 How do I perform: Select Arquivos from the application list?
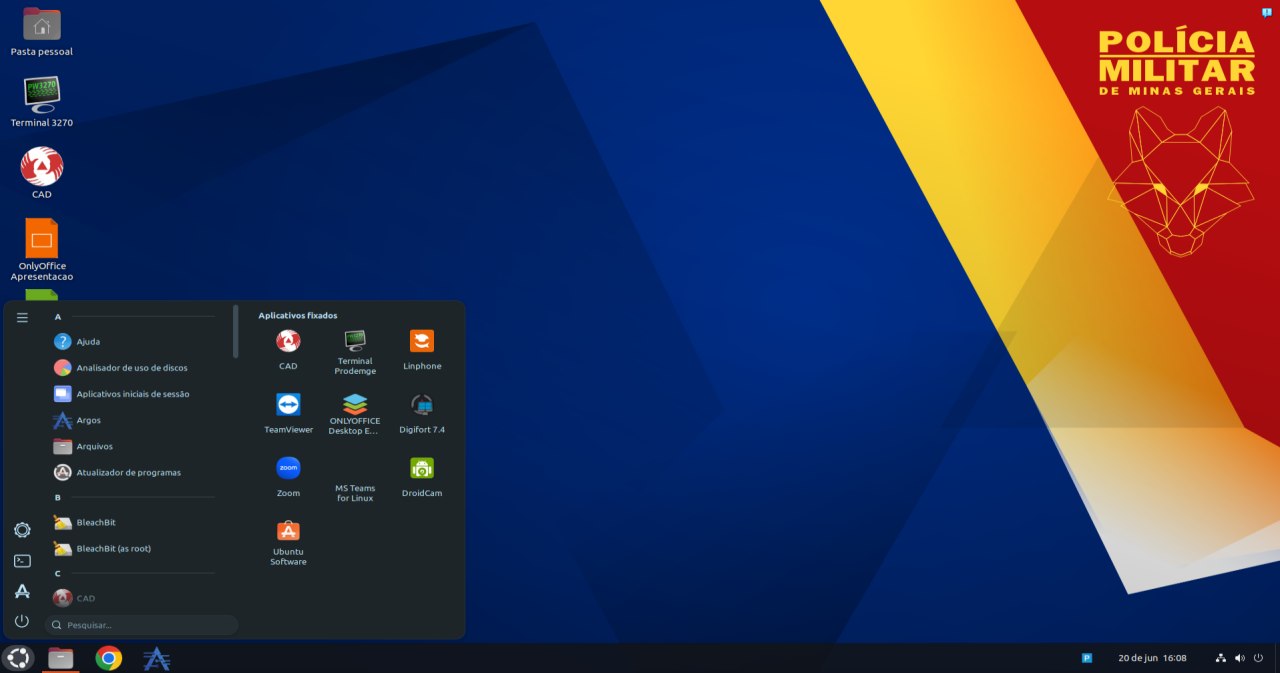point(95,446)
